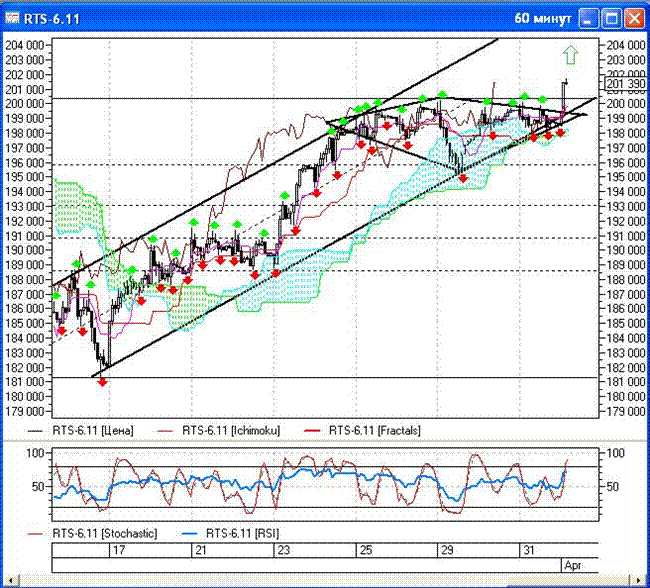The height and width of the screenshot is (588, 650).
Task: Click the RTS-6.11 [Stochastic] legend entry
Action: pos(105,533)
